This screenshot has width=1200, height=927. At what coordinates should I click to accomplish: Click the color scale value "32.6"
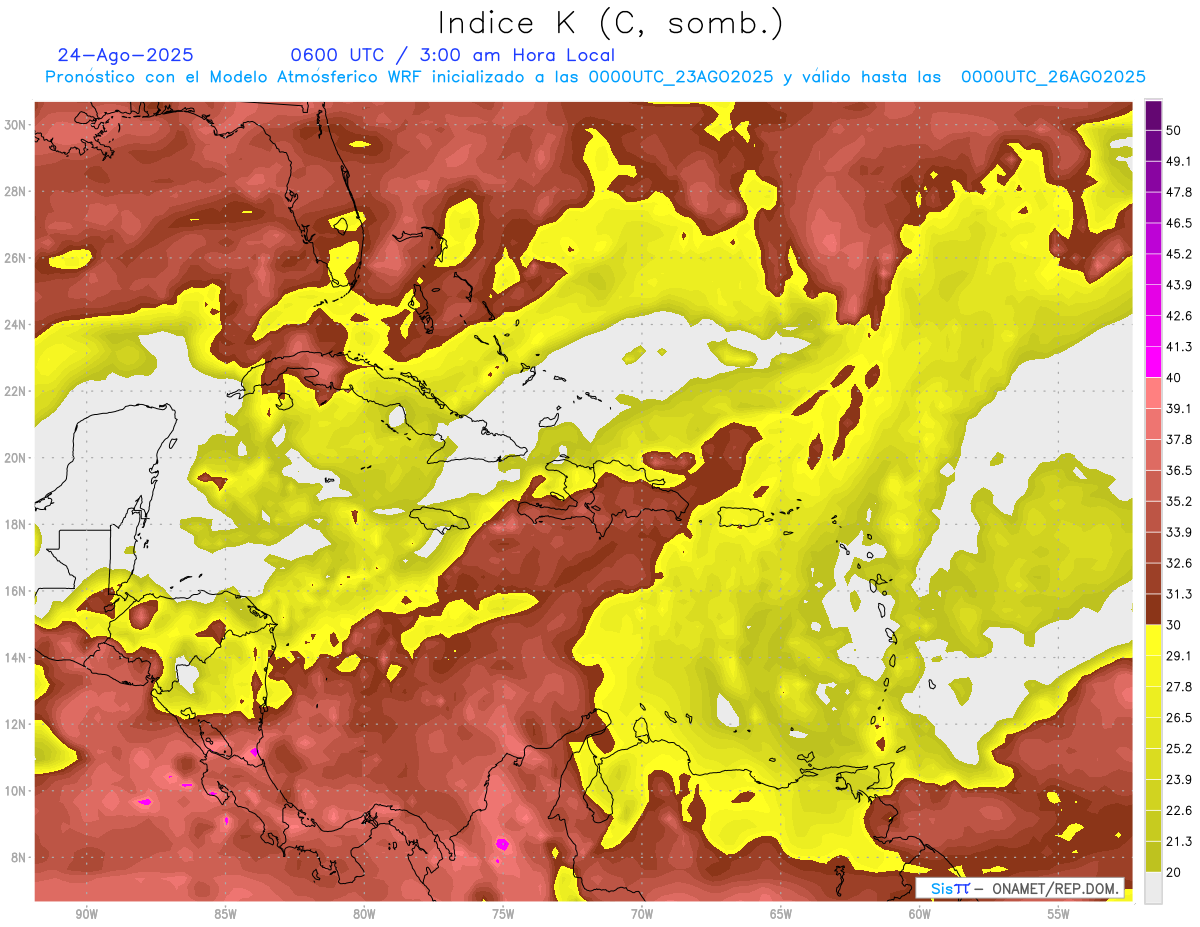pyautogui.click(x=1178, y=563)
